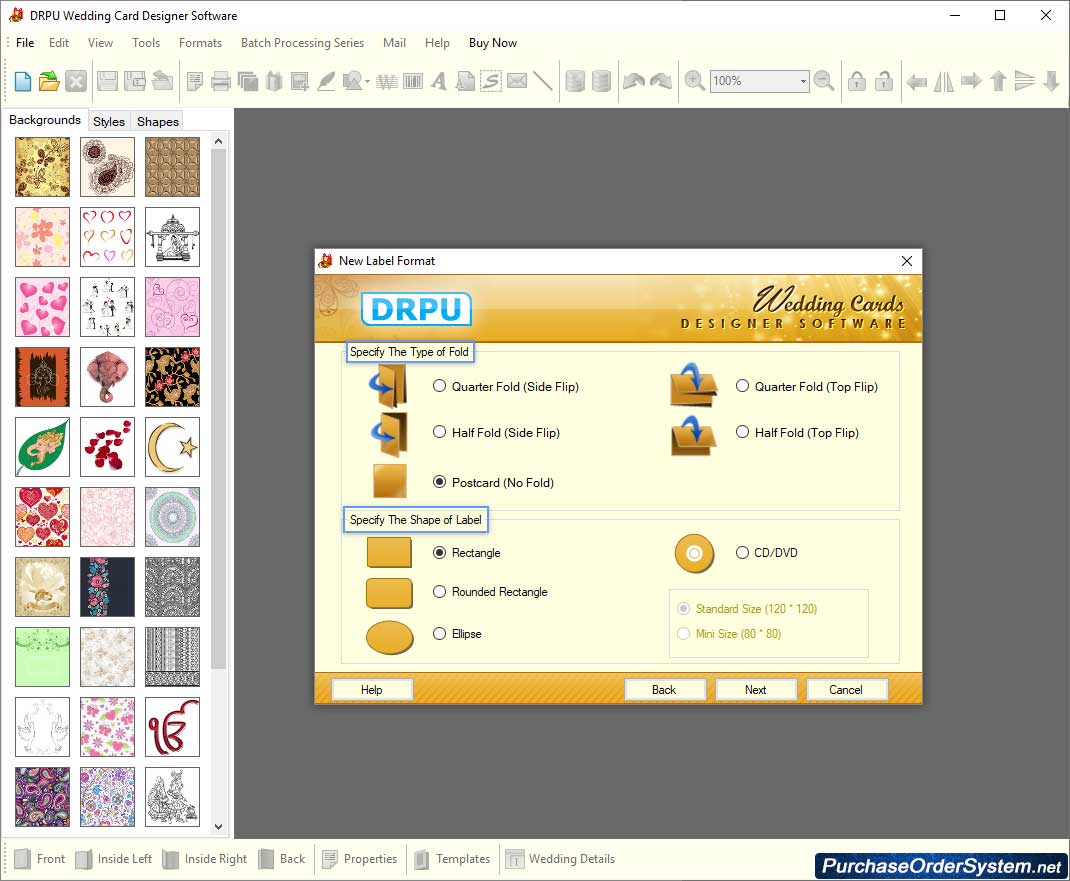The image size is (1070, 881).
Task: Click the Print icon in toolbar
Action: 220,81
